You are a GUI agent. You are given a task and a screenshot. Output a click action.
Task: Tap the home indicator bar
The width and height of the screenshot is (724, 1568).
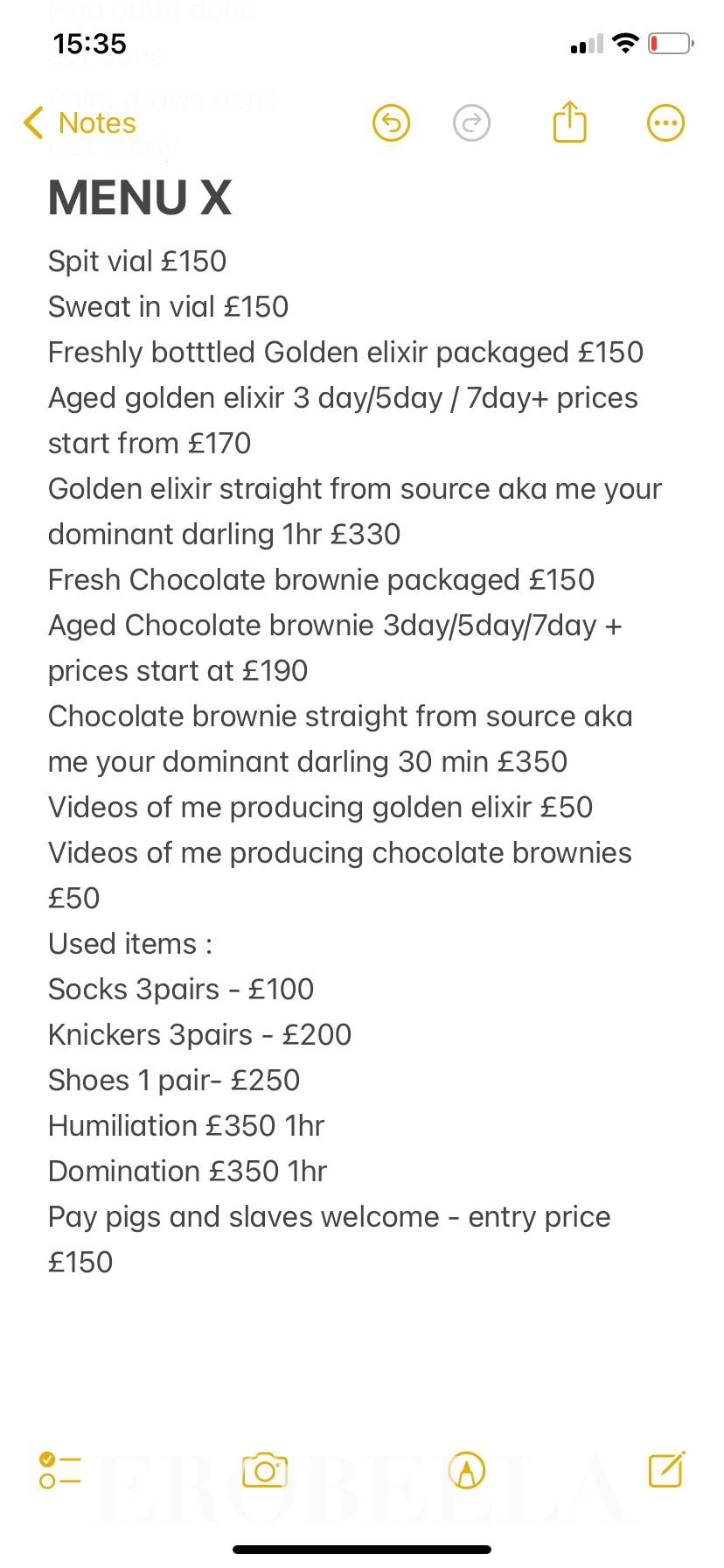tap(362, 1550)
